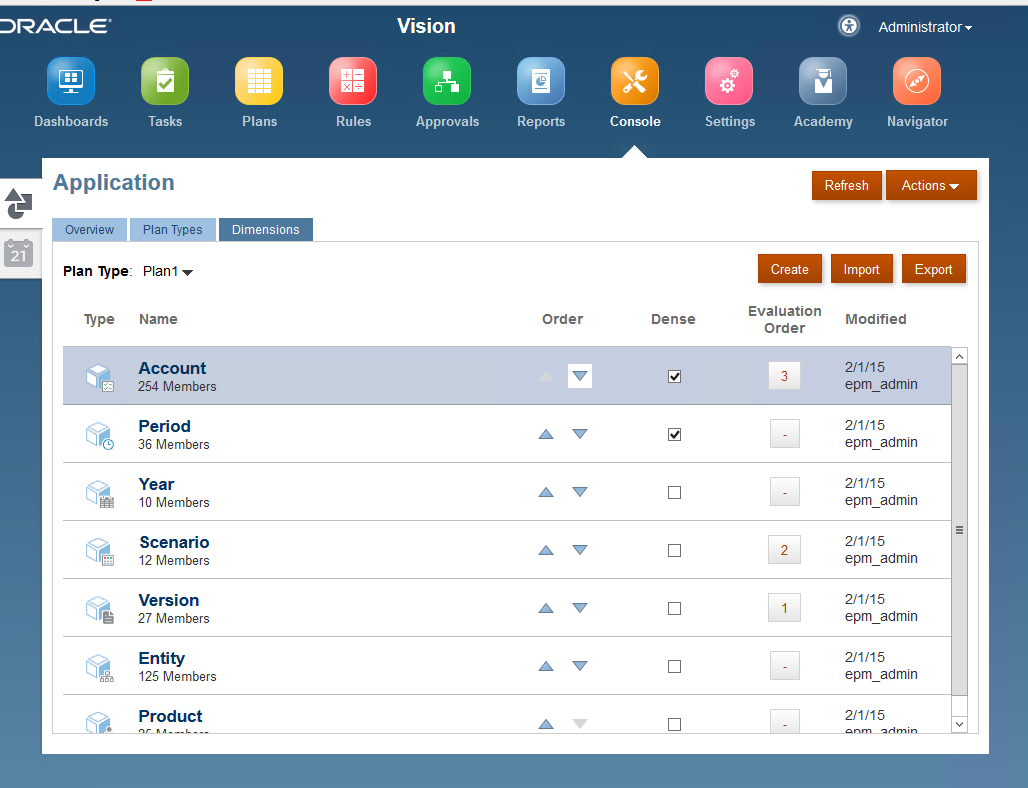Edit Entity evaluation order field
Viewport: 1028px width, 788px height.
click(784, 666)
